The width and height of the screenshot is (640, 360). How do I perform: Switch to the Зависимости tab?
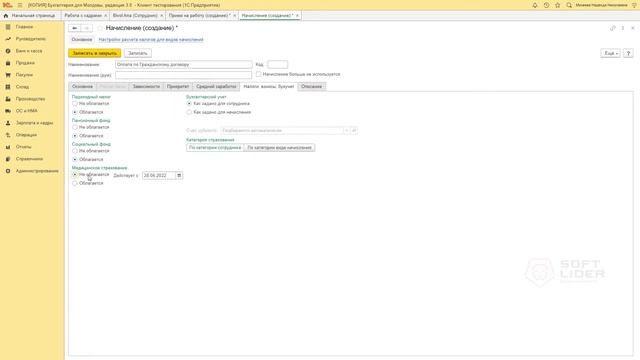[x=146, y=87]
